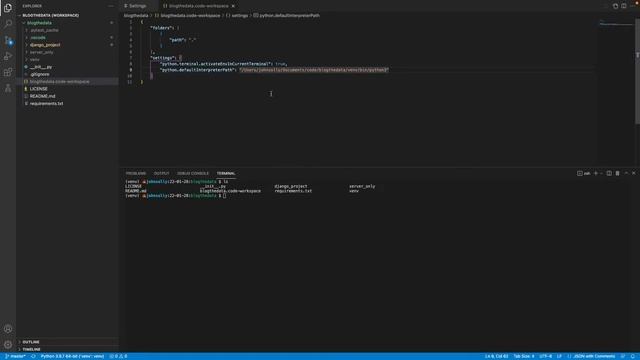Create a new terminal with plus icon
Image resolution: width=640 pixels, height=360 pixels.
coord(596,173)
